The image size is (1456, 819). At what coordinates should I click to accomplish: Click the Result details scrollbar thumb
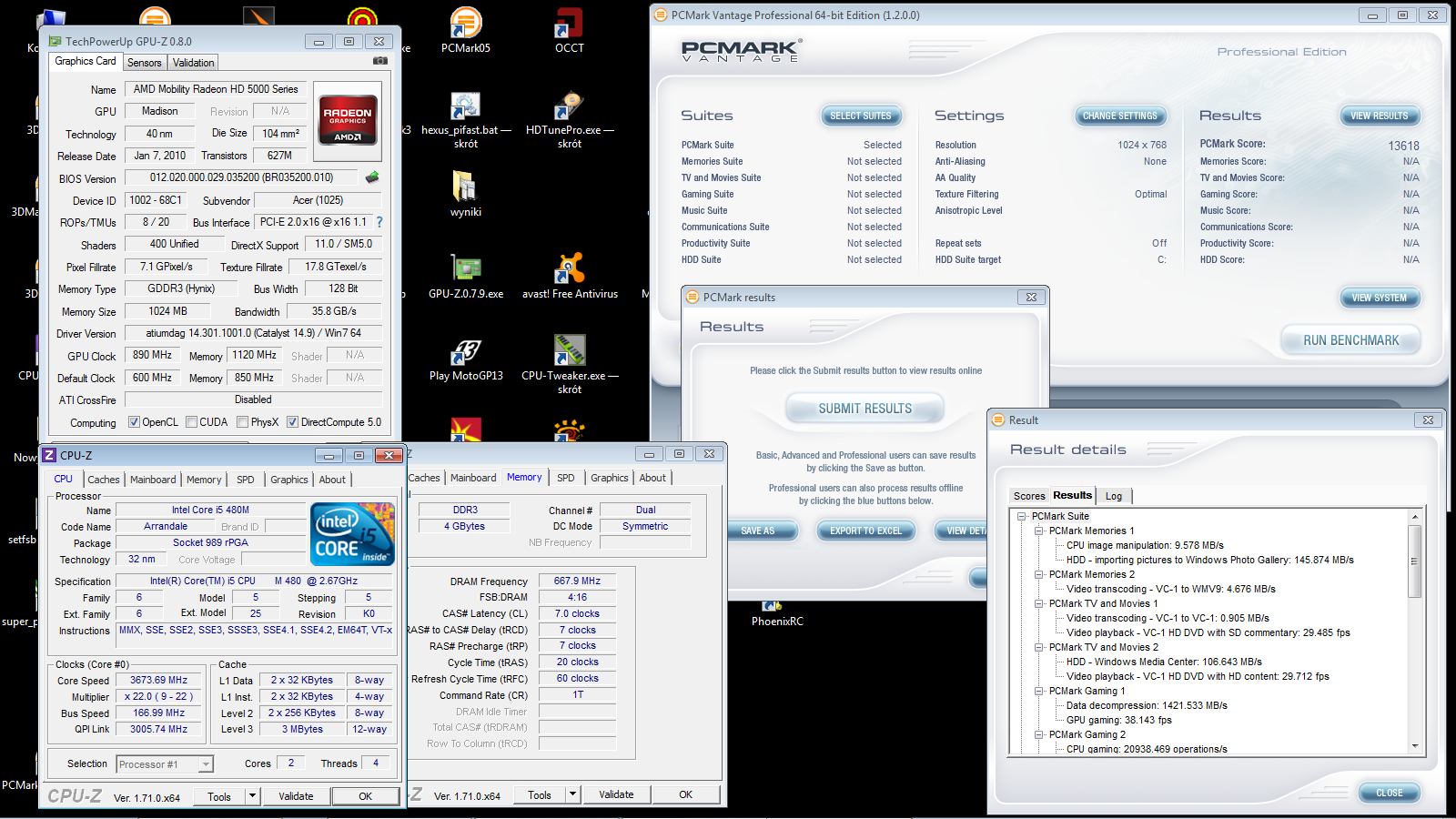pos(1414,561)
